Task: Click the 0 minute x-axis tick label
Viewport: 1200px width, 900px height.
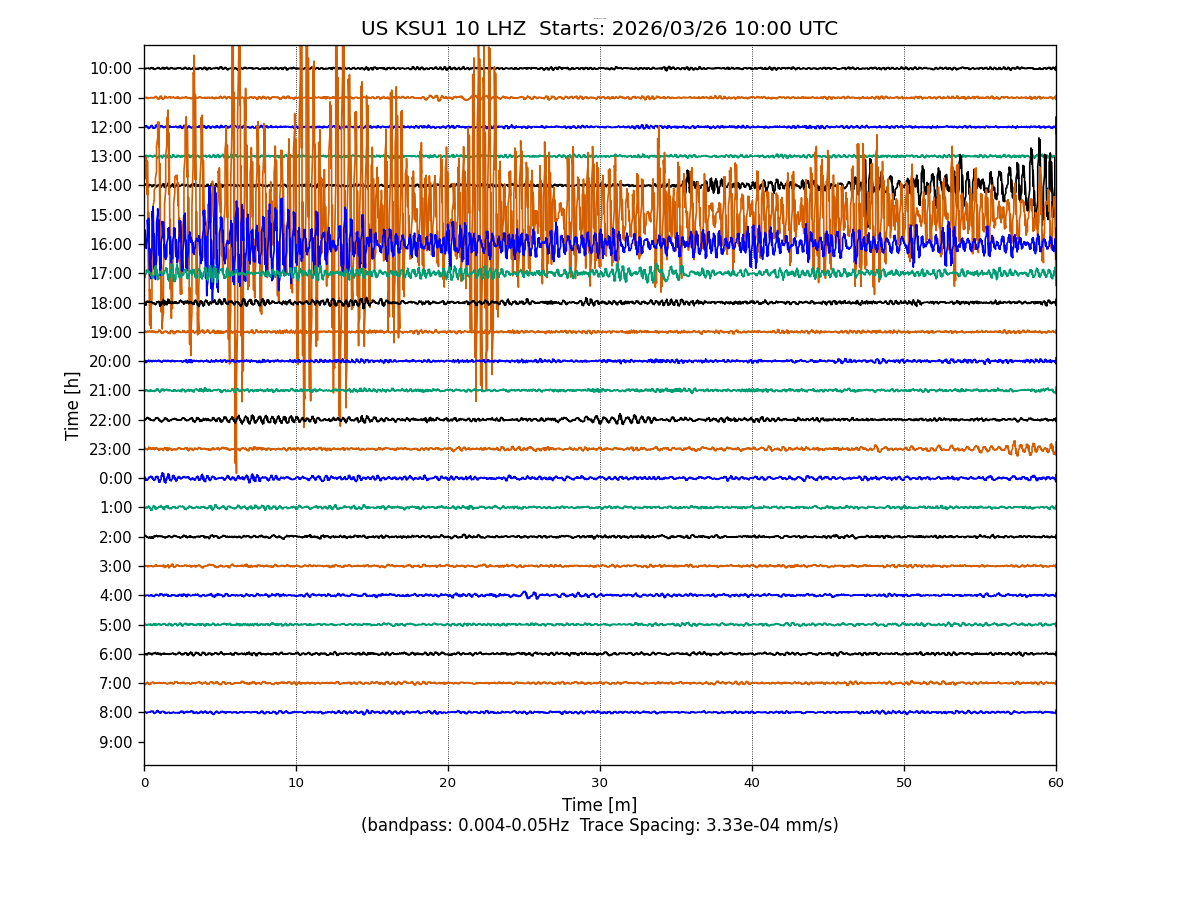Action: coord(144,783)
